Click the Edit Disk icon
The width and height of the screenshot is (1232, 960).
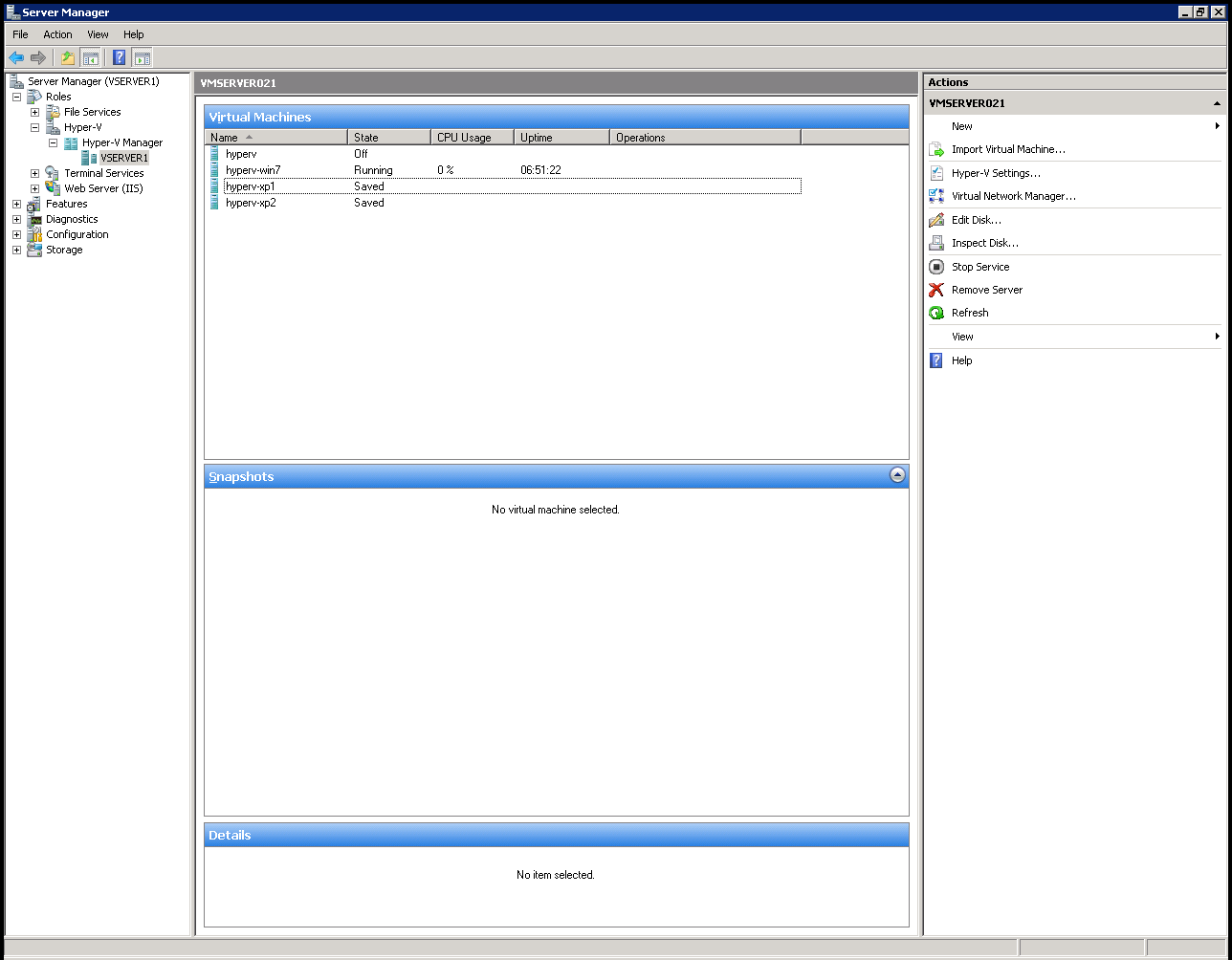click(936, 220)
